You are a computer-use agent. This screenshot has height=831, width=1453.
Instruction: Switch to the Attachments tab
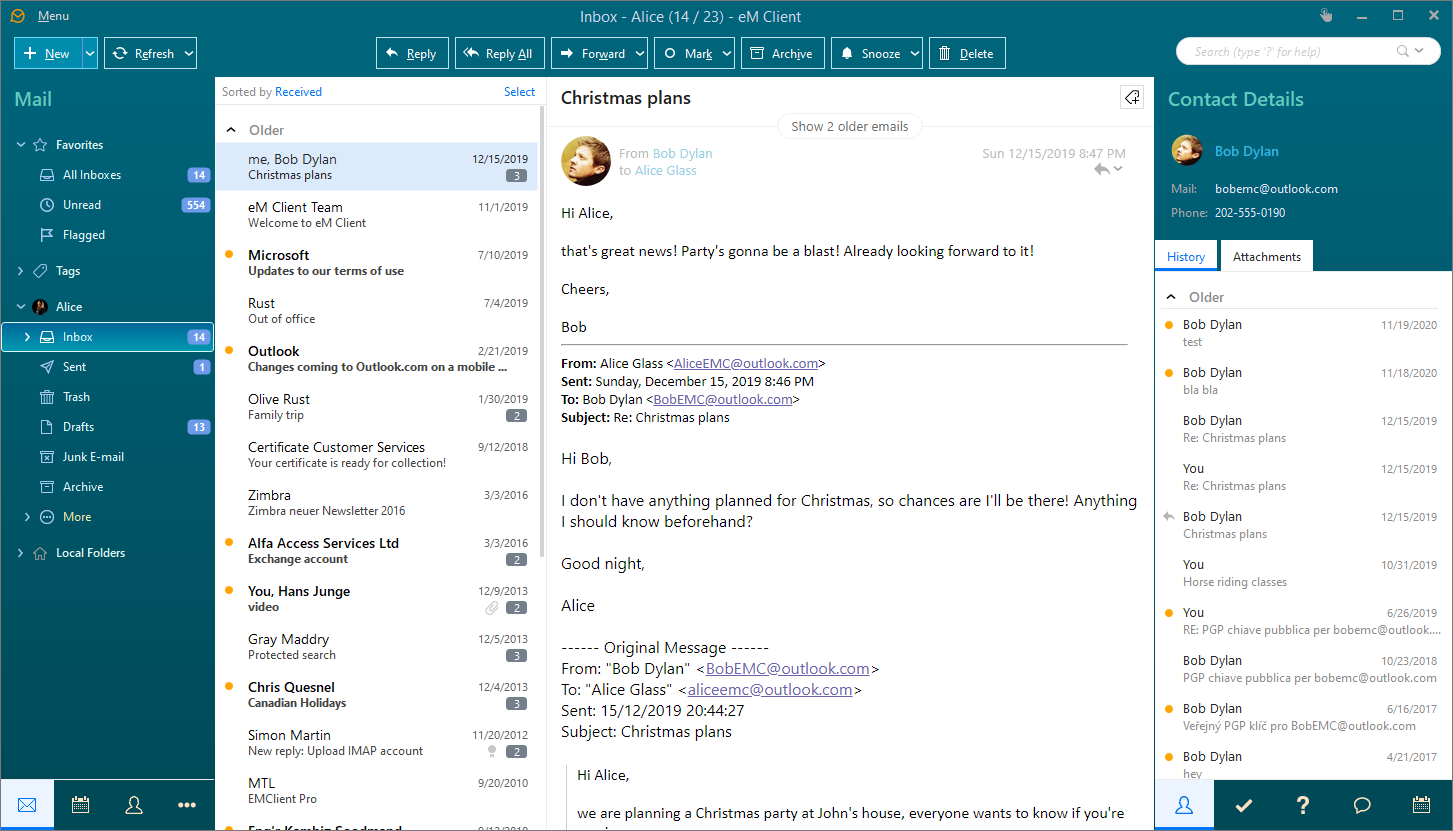pyautogui.click(x=1266, y=257)
